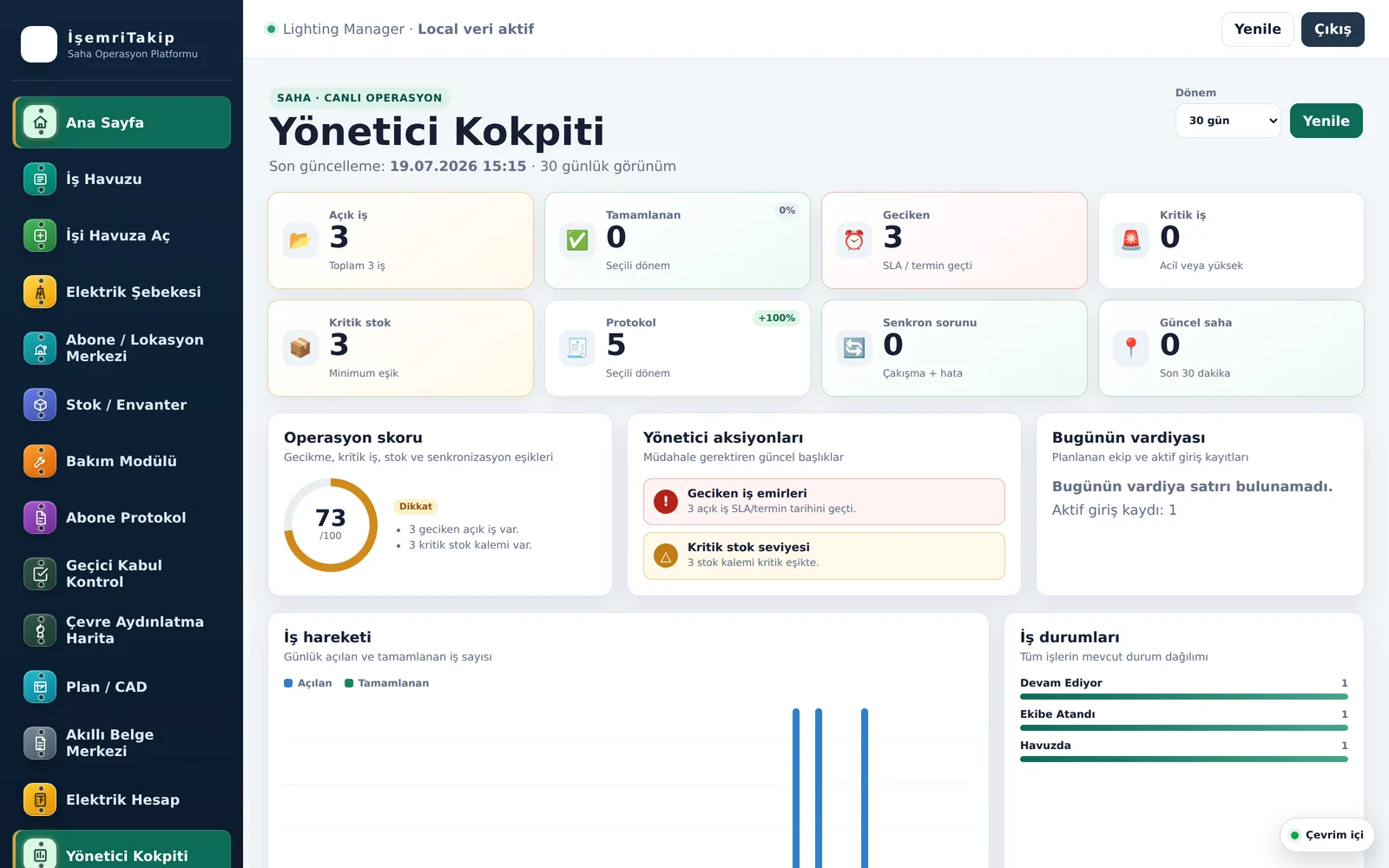Click Abone / Lokasyon Merkezi icon

pyautogui.click(x=40, y=348)
